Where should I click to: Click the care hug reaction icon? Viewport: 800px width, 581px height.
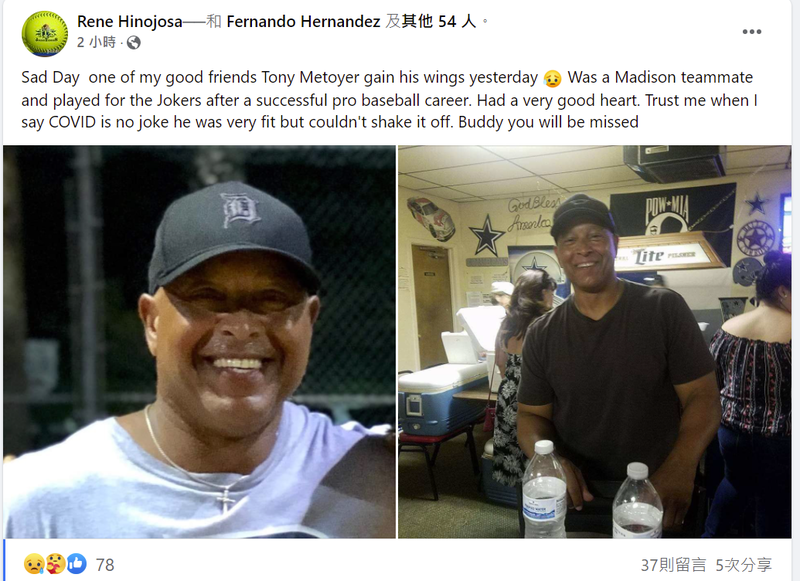(x=55, y=564)
